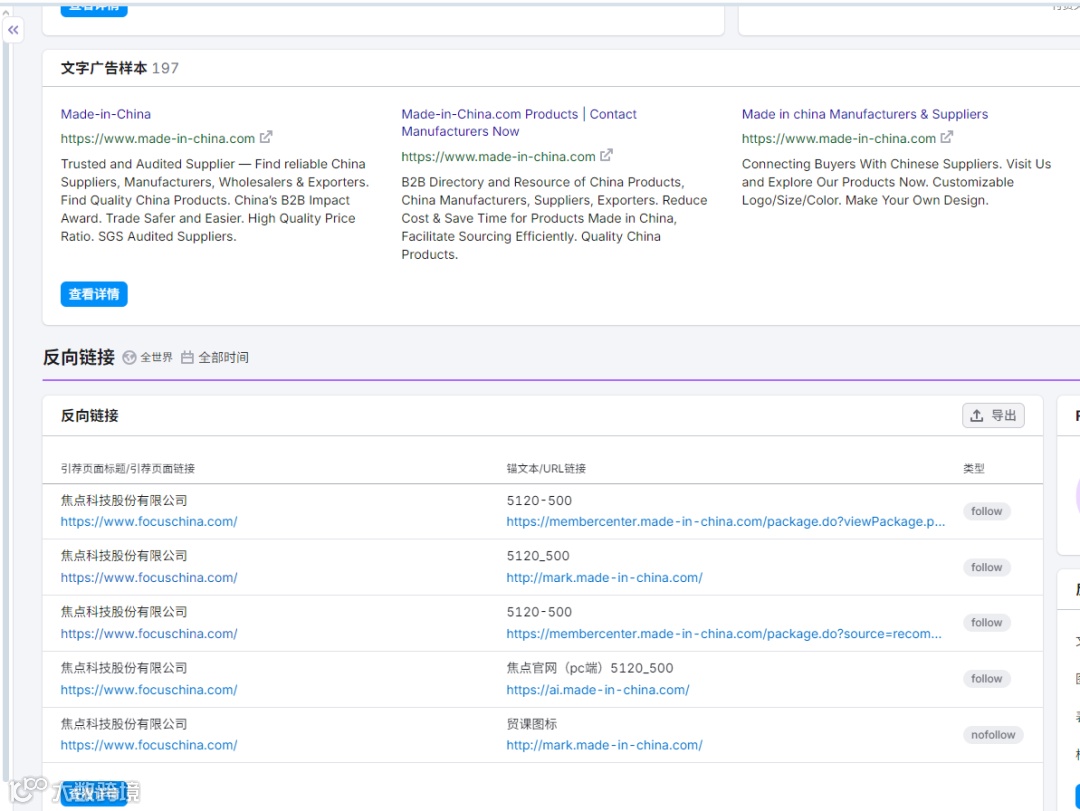Select the 全世界 region filter label

coord(156,358)
